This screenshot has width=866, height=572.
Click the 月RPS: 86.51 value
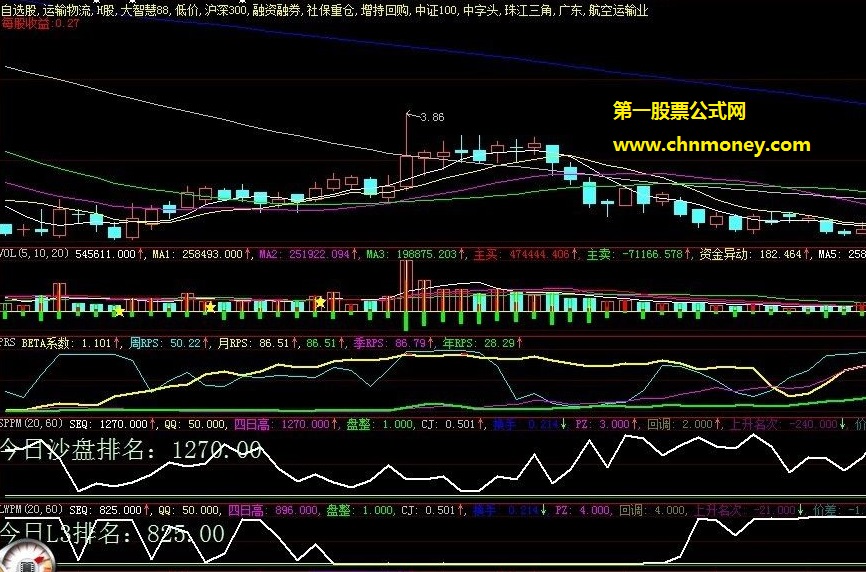[x=253, y=343]
